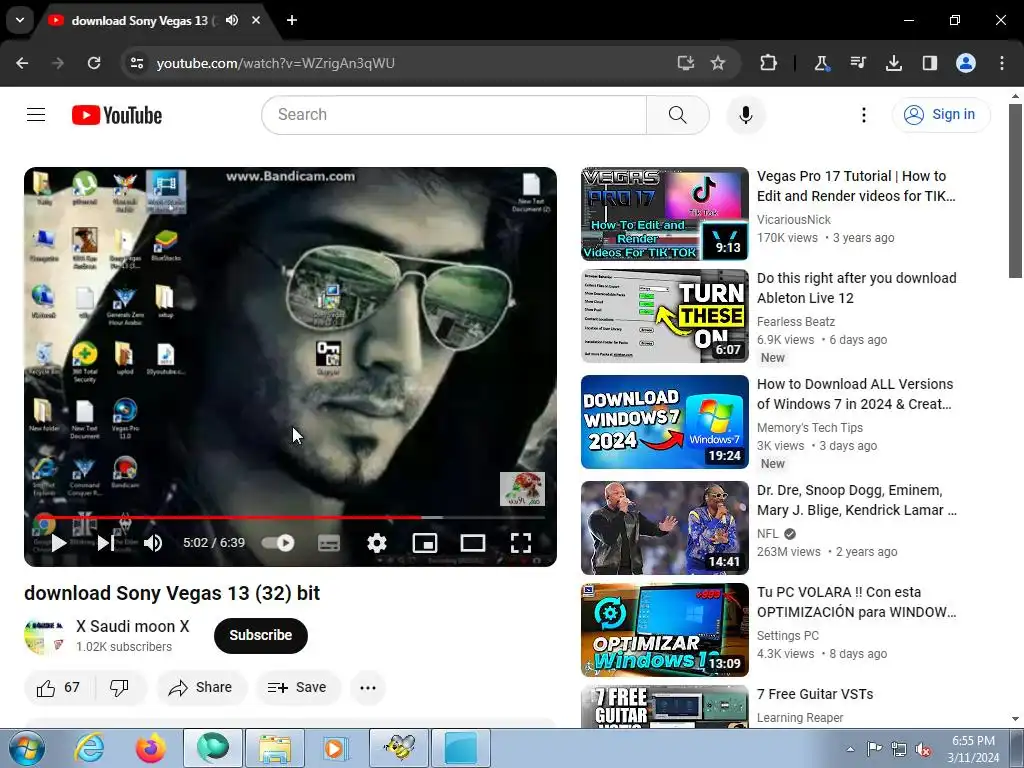Like the video with 67 likes
1024x768 pixels.
59,688
